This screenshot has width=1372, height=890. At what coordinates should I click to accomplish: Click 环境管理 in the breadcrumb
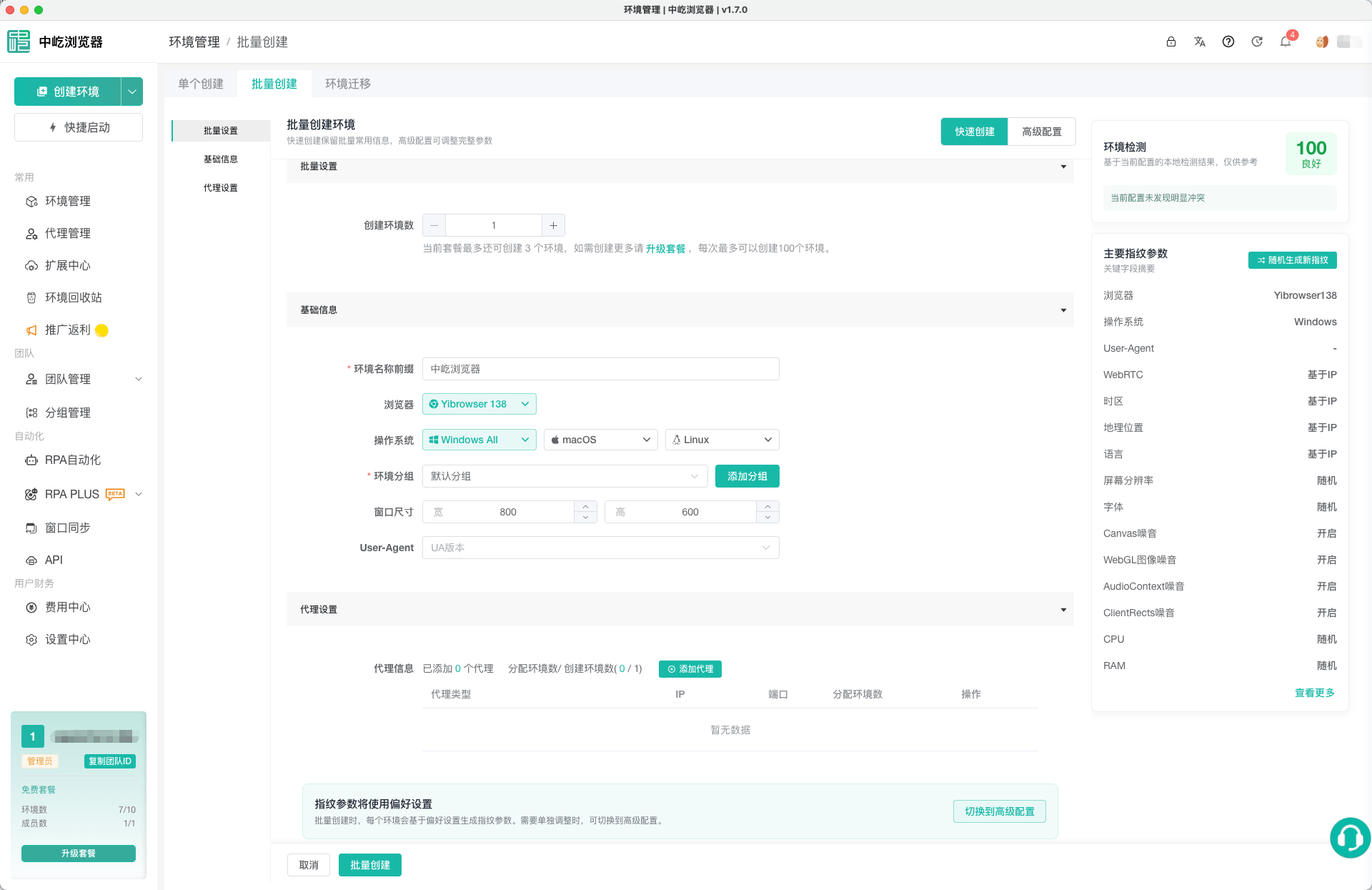(194, 42)
